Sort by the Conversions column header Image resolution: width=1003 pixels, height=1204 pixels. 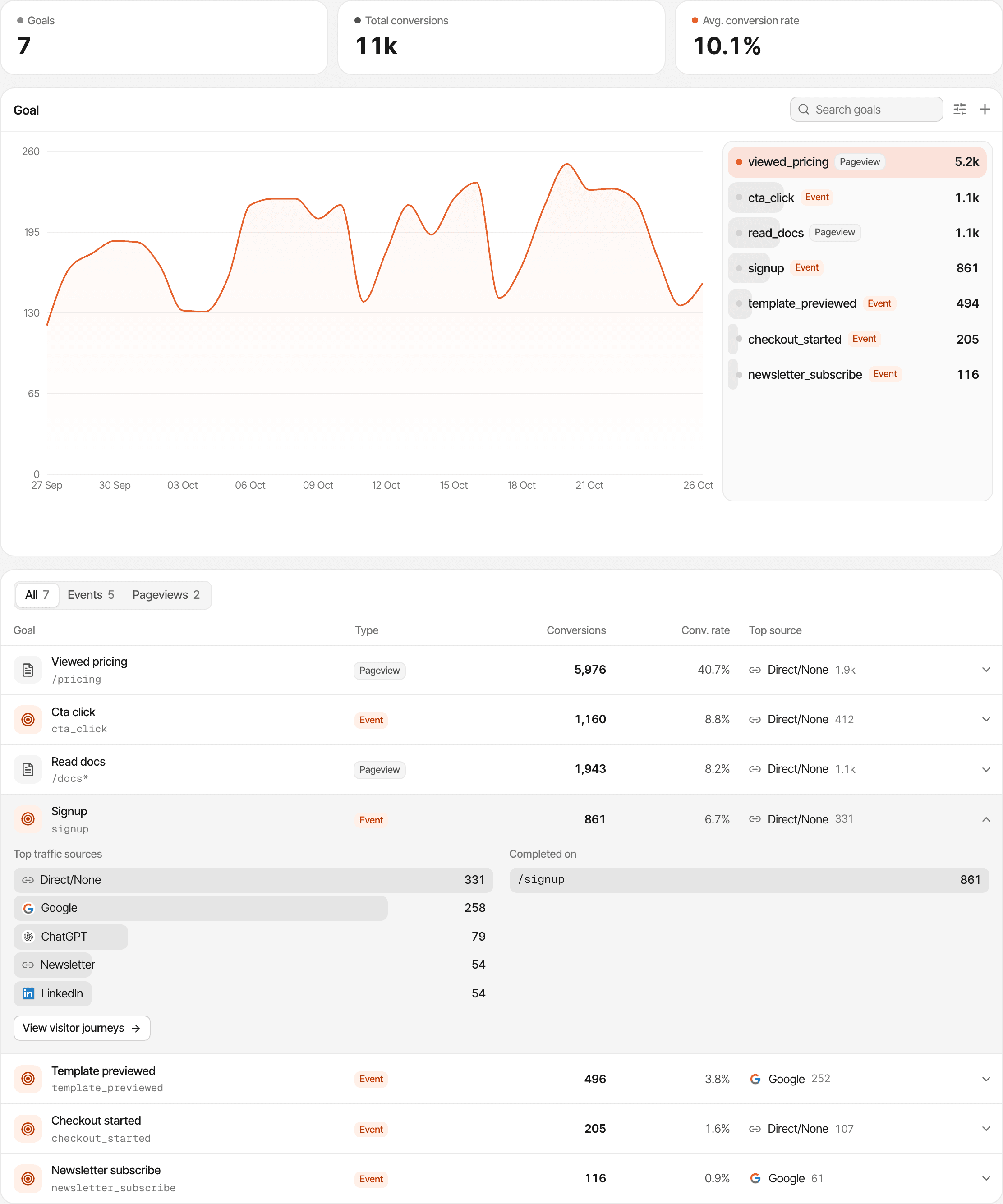click(x=576, y=630)
